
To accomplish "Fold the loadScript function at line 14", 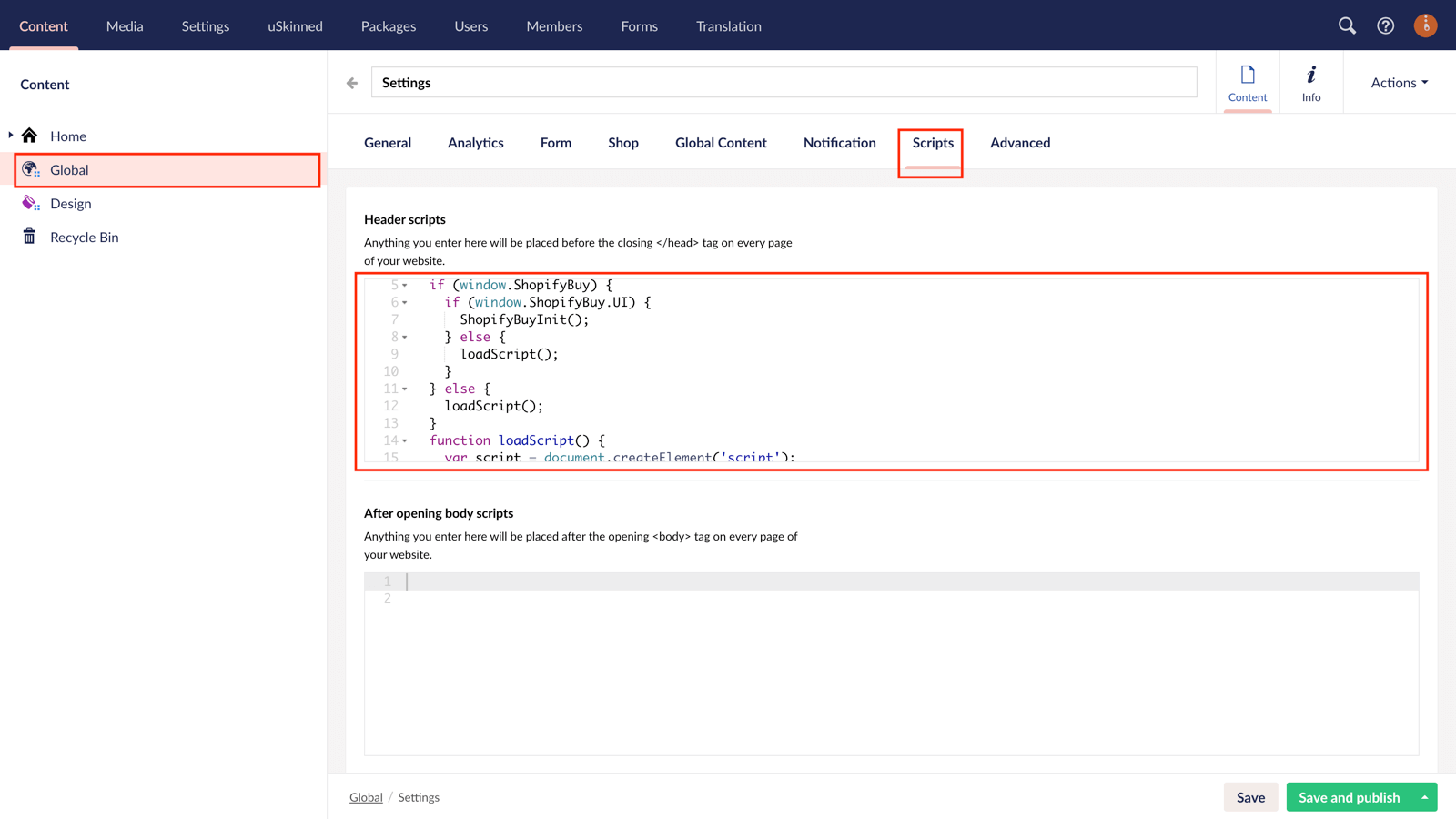I will (405, 441).
